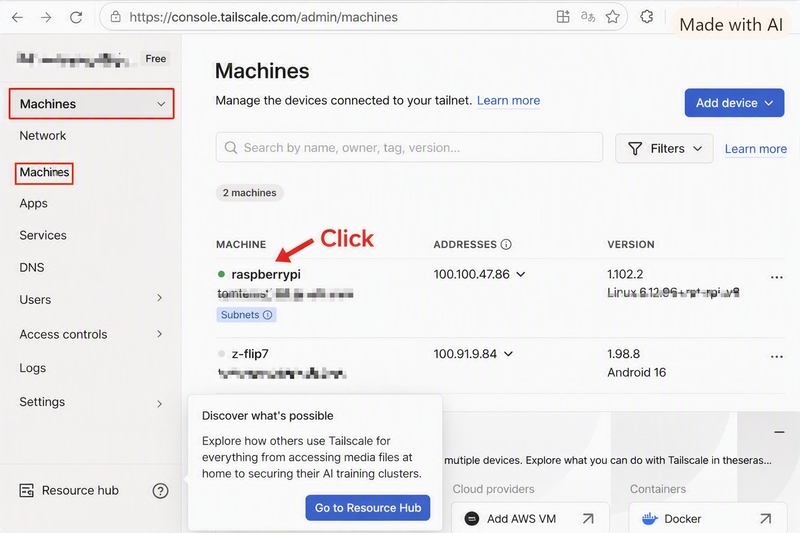
Task: Open the three-dot menu for raspberrypi
Action: [x=777, y=277]
